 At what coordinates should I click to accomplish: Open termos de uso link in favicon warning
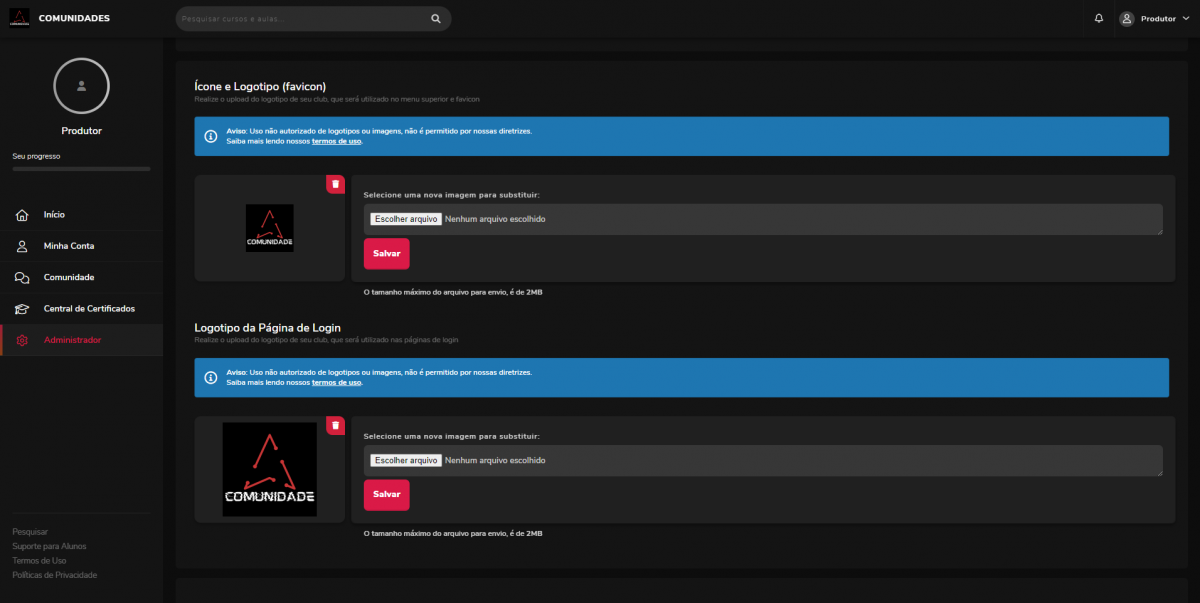click(336, 141)
